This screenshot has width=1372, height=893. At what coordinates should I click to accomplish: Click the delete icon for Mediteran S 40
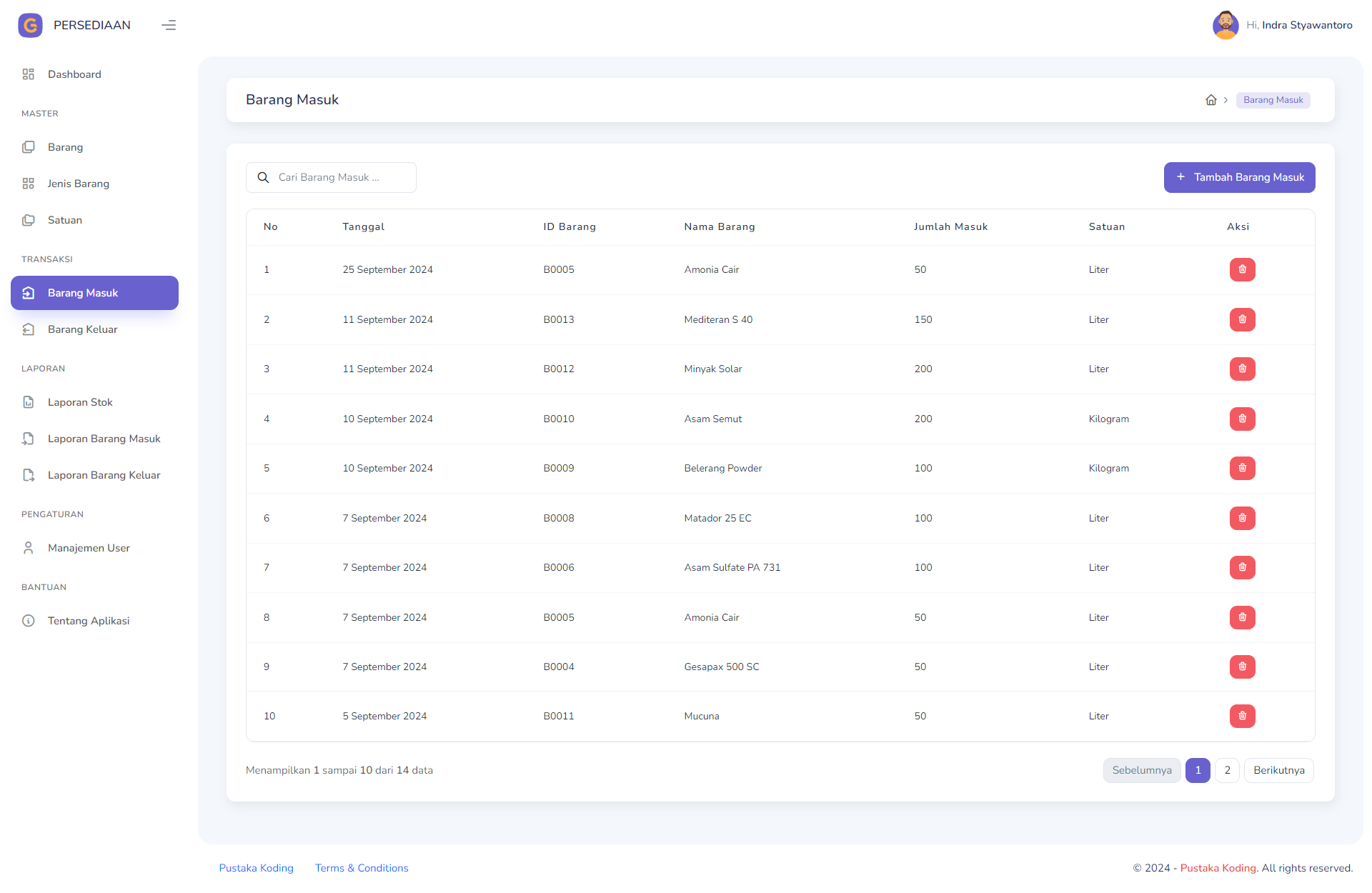[1240, 319]
